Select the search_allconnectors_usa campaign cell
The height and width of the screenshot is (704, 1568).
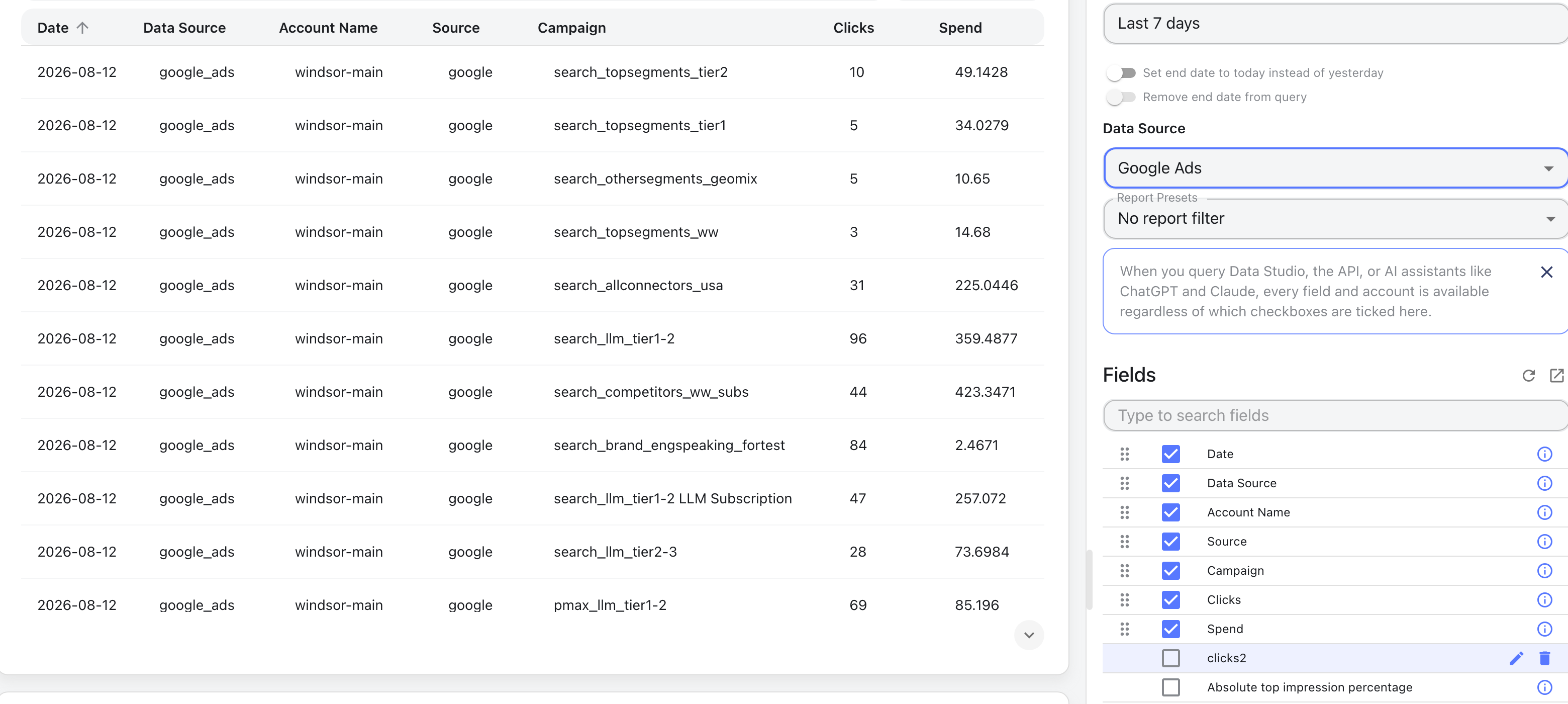tap(638, 285)
